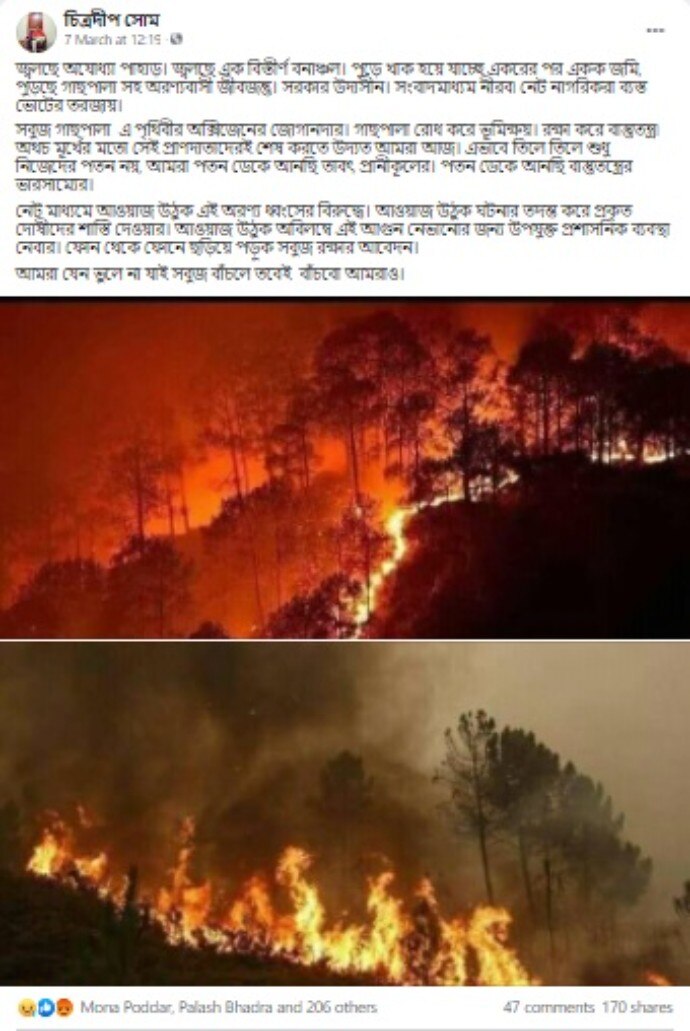Viewport: 690px width, 1031px height.
Task: Click the globe privacy icon beside timestamp
Action: 176,39
